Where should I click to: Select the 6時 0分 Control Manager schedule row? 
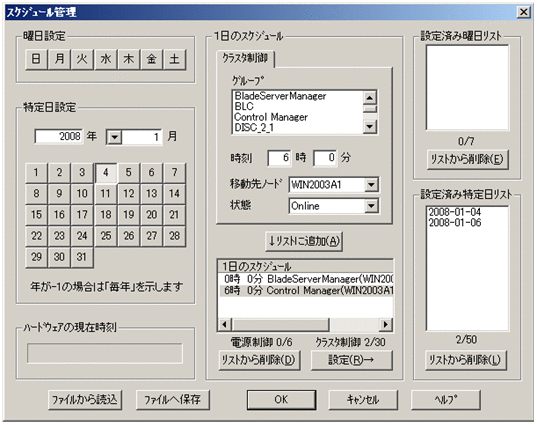coord(305,291)
